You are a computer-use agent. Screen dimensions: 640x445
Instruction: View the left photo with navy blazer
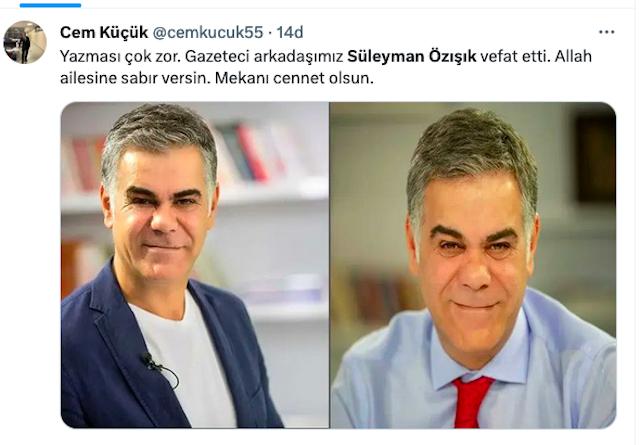coord(195,265)
